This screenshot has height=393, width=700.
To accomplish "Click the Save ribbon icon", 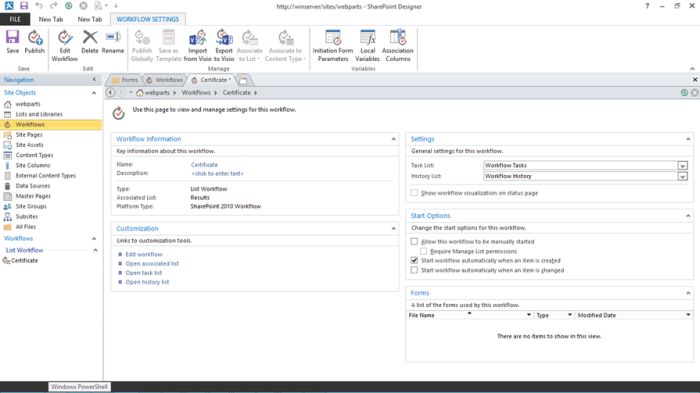I will [x=12, y=42].
